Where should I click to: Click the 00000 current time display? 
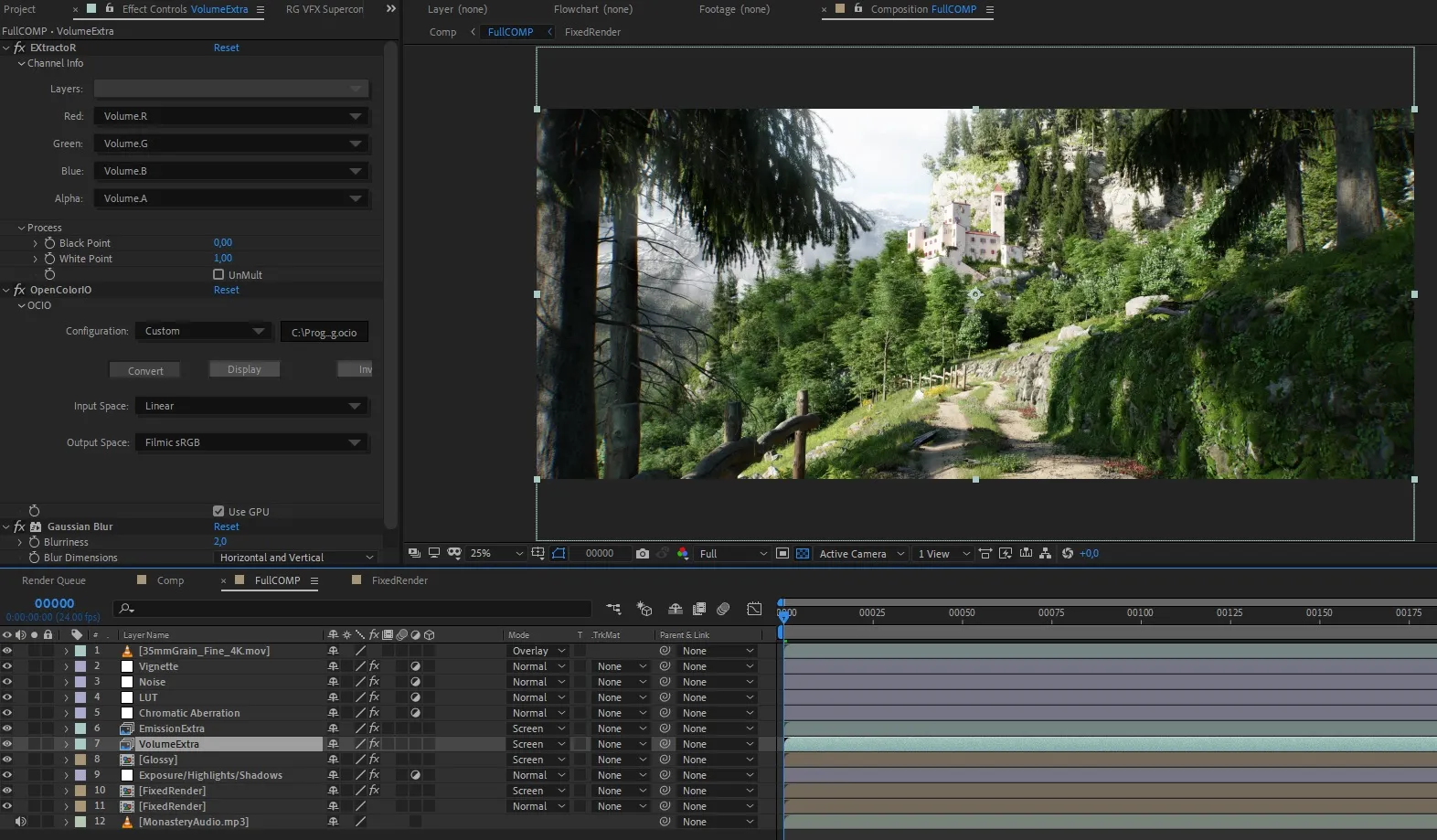tap(54, 603)
